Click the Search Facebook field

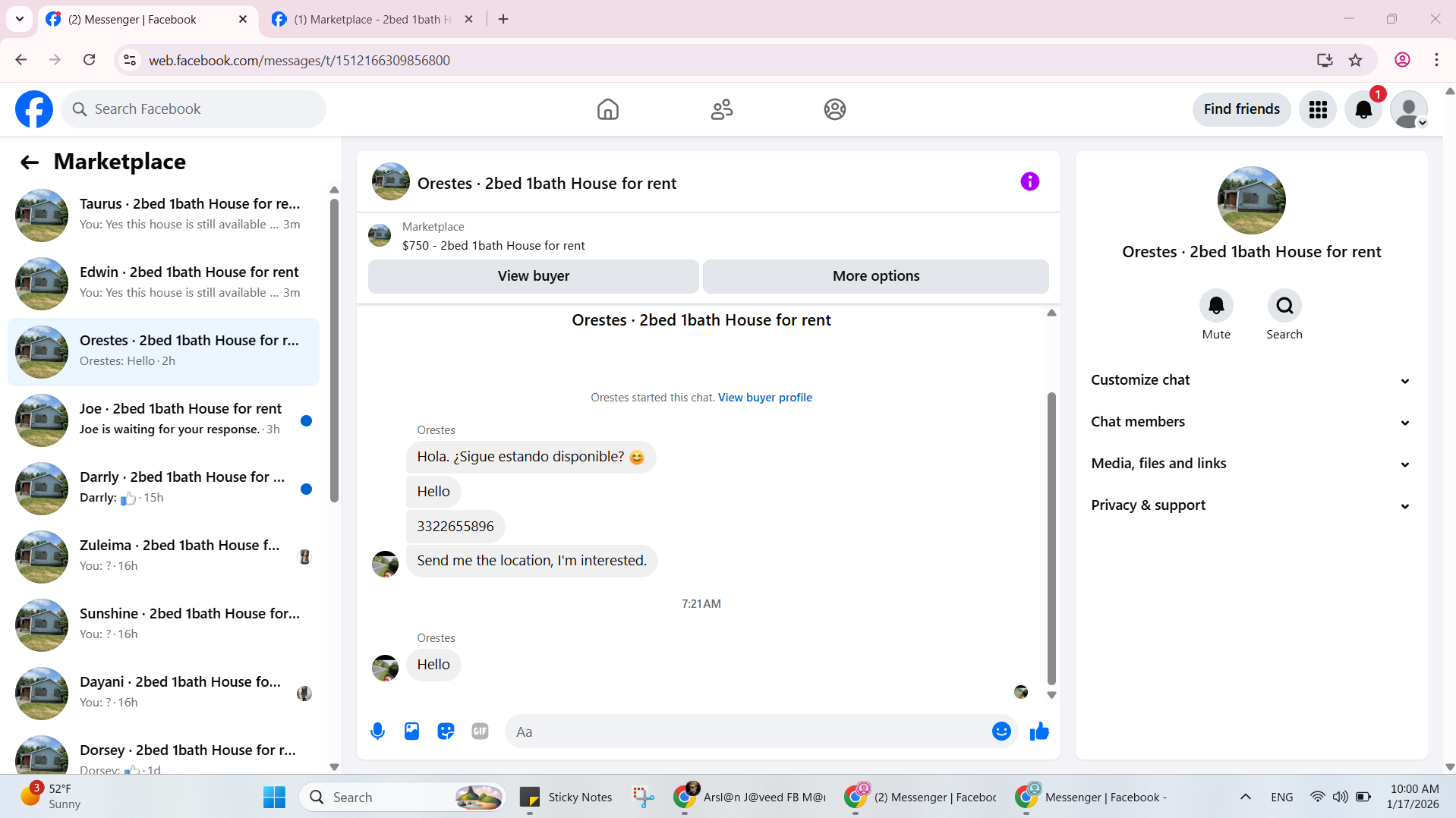click(x=194, y=109)
